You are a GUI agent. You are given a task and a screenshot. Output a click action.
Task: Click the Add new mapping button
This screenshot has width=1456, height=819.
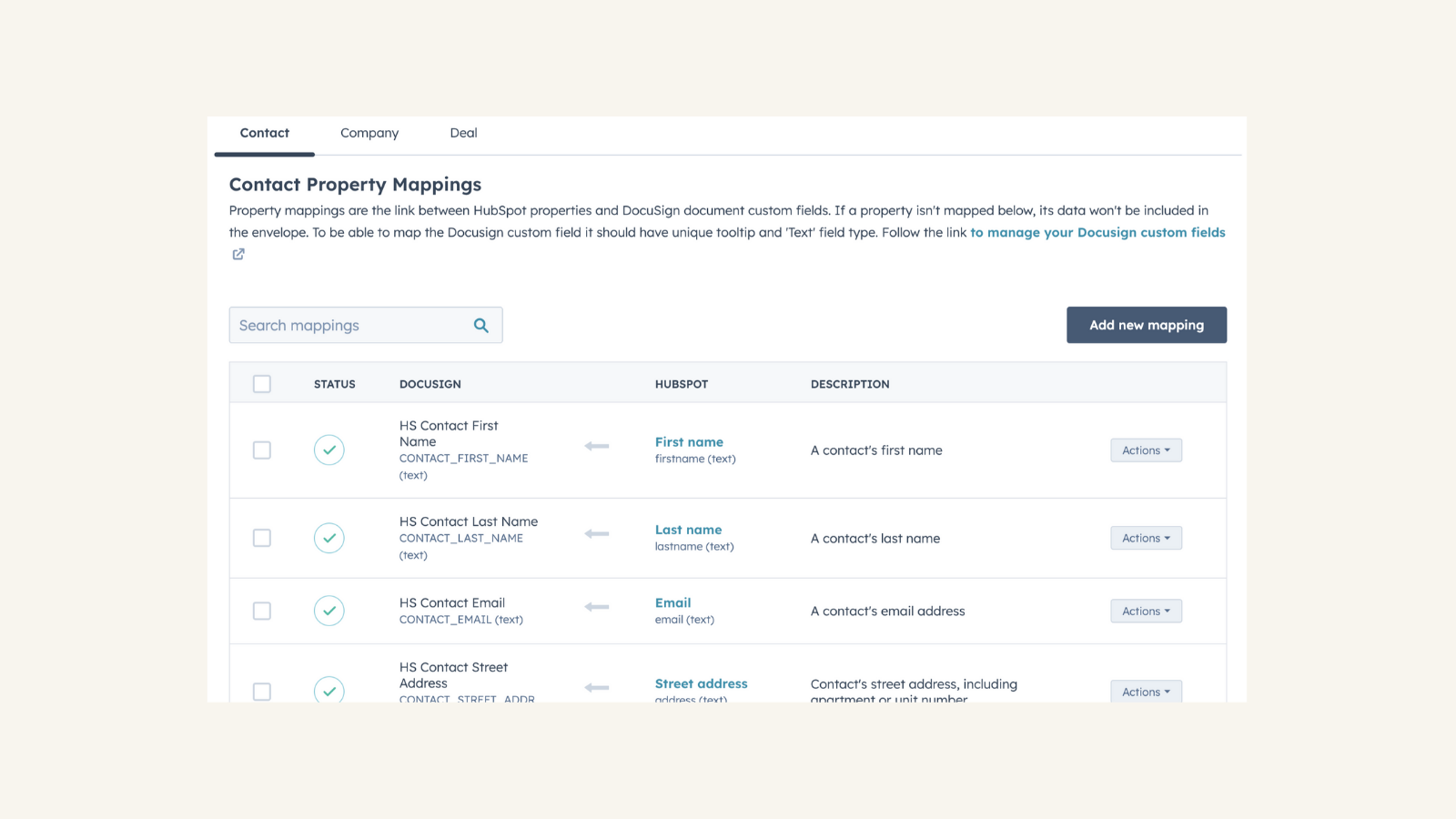click(1147, 325)
